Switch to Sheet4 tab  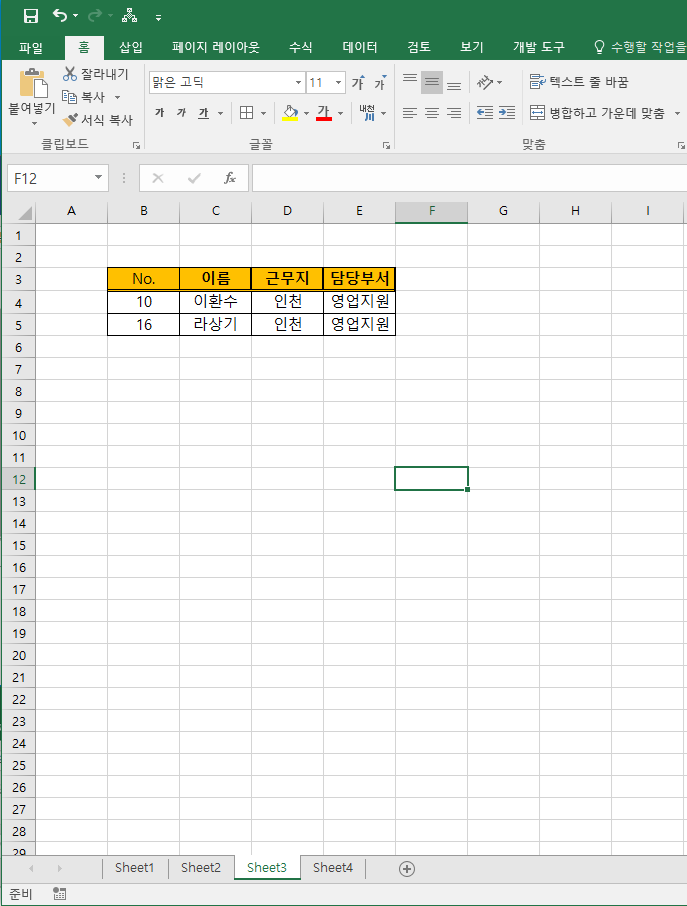click(333, 868)
